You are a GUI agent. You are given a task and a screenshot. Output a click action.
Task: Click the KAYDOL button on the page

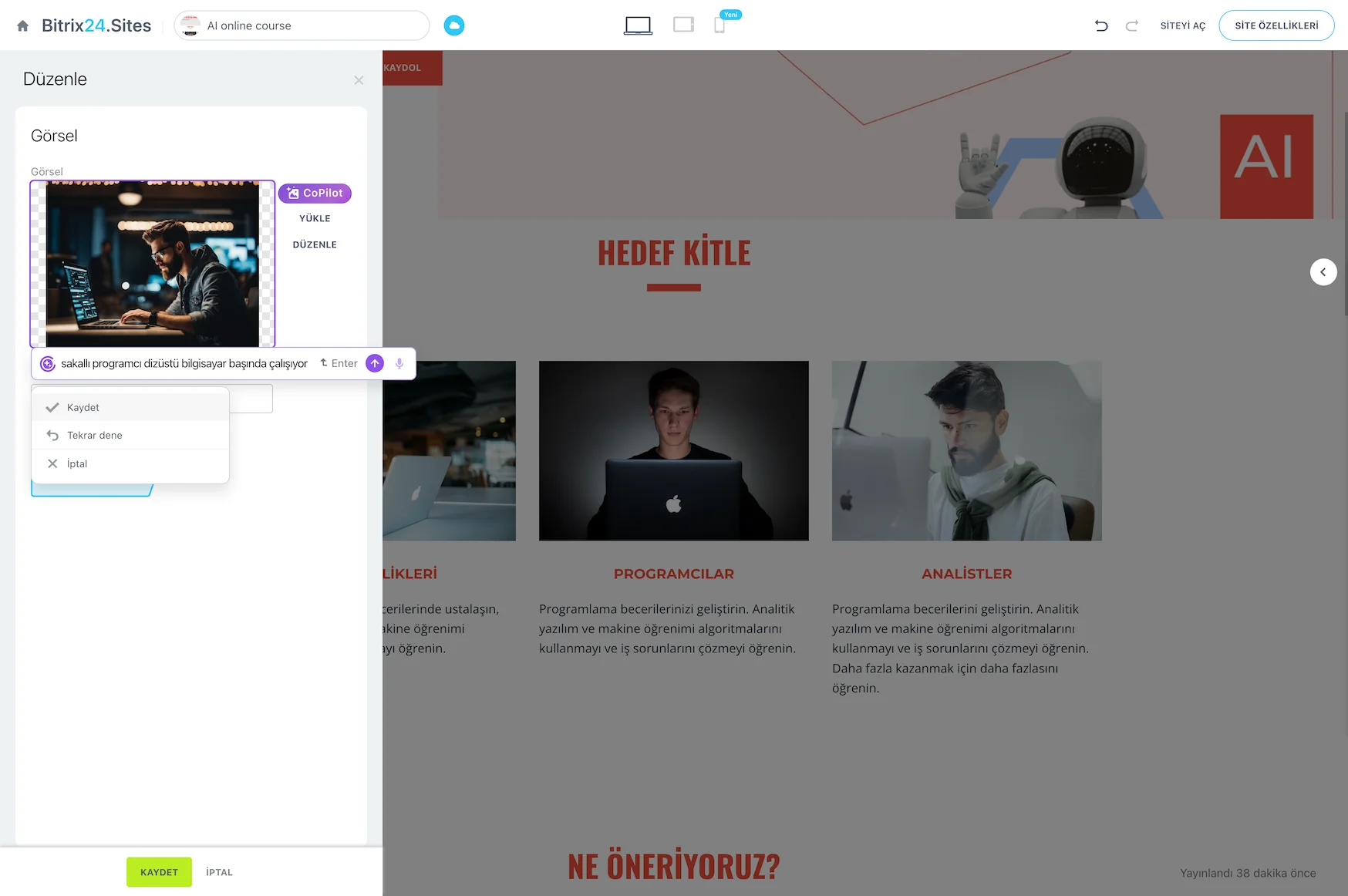point(412,68)
